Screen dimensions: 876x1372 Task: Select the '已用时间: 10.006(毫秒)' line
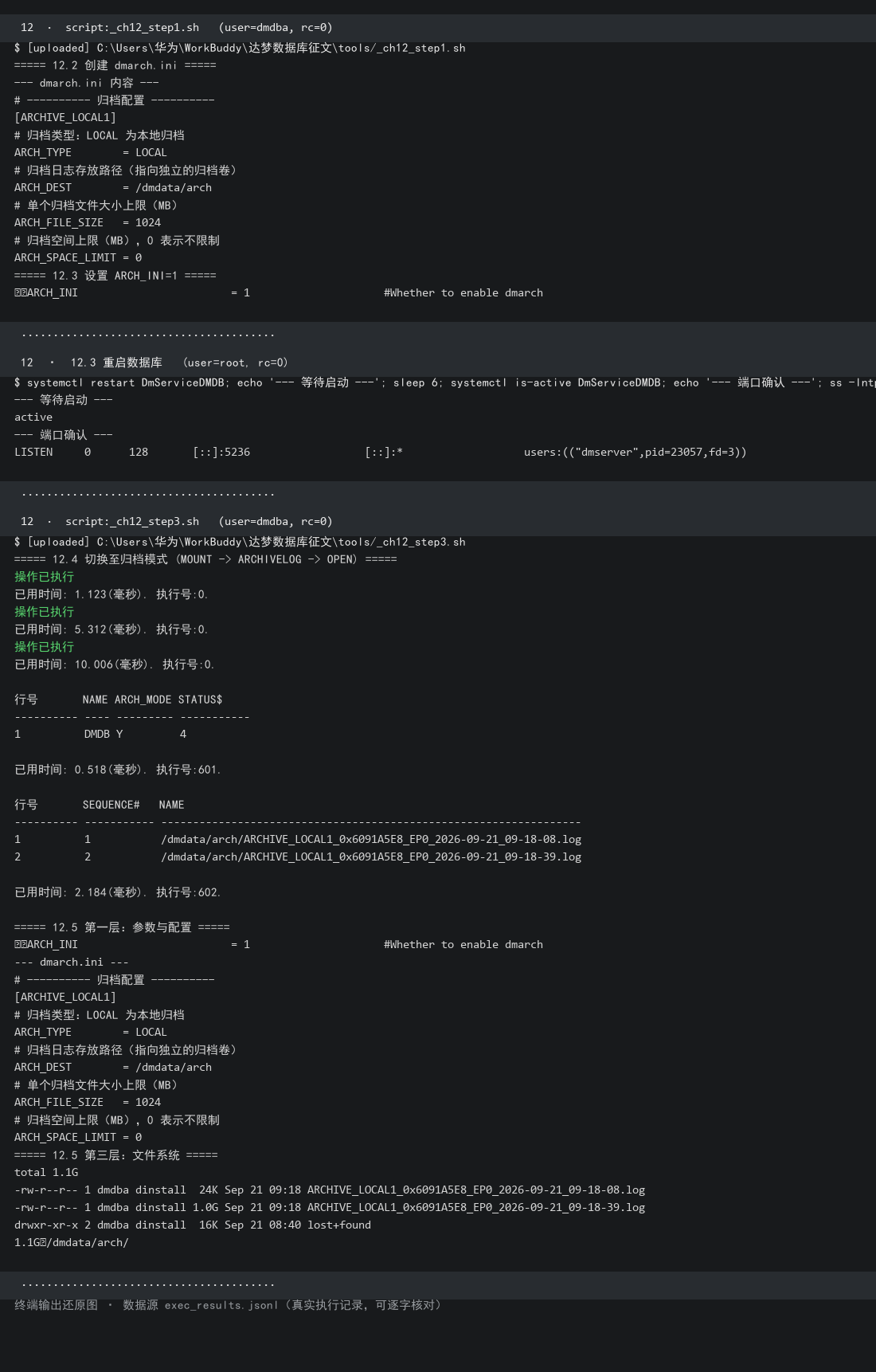click(115, 664)
